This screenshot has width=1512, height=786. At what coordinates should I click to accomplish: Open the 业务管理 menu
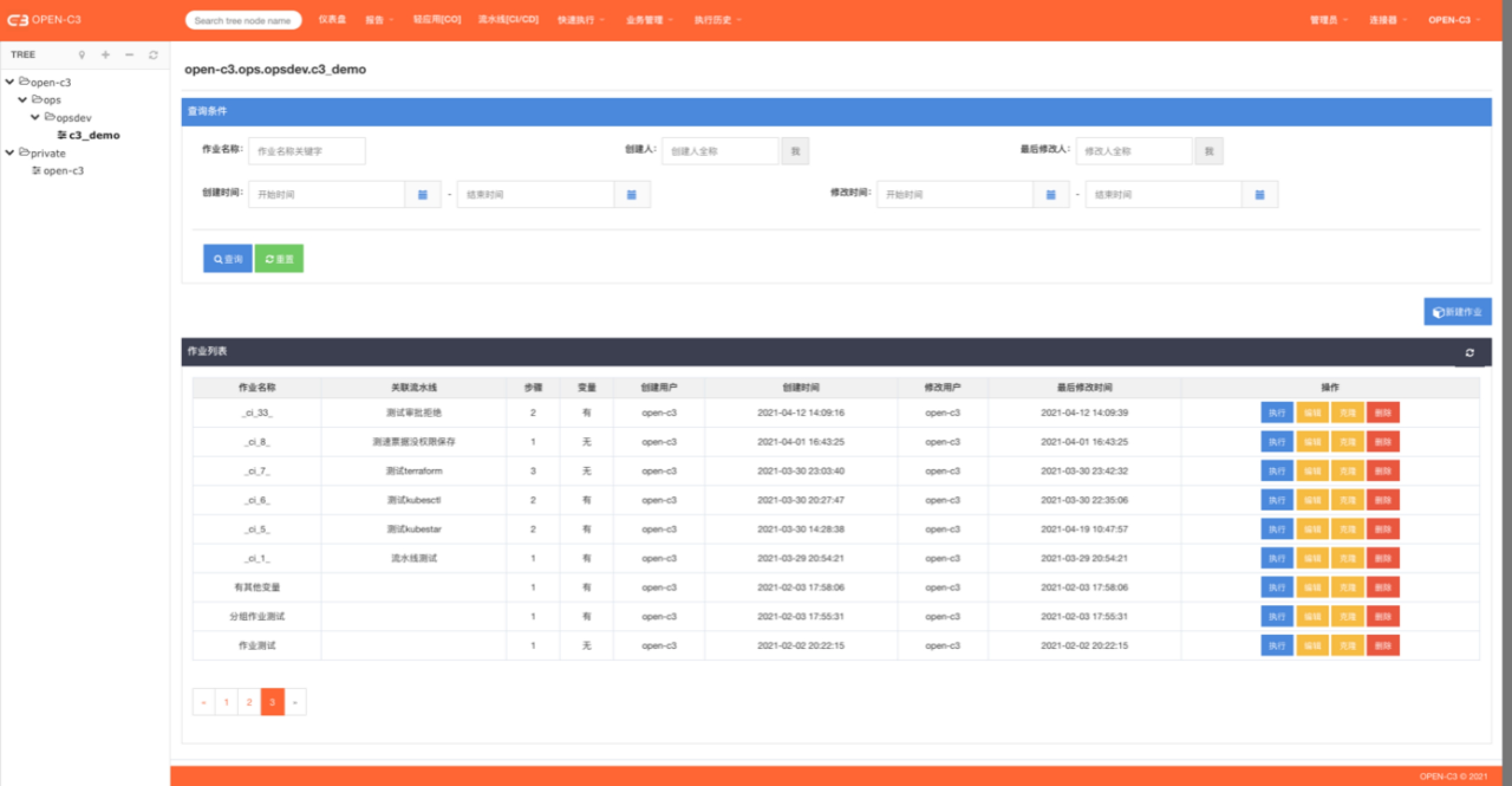[649, 20]
